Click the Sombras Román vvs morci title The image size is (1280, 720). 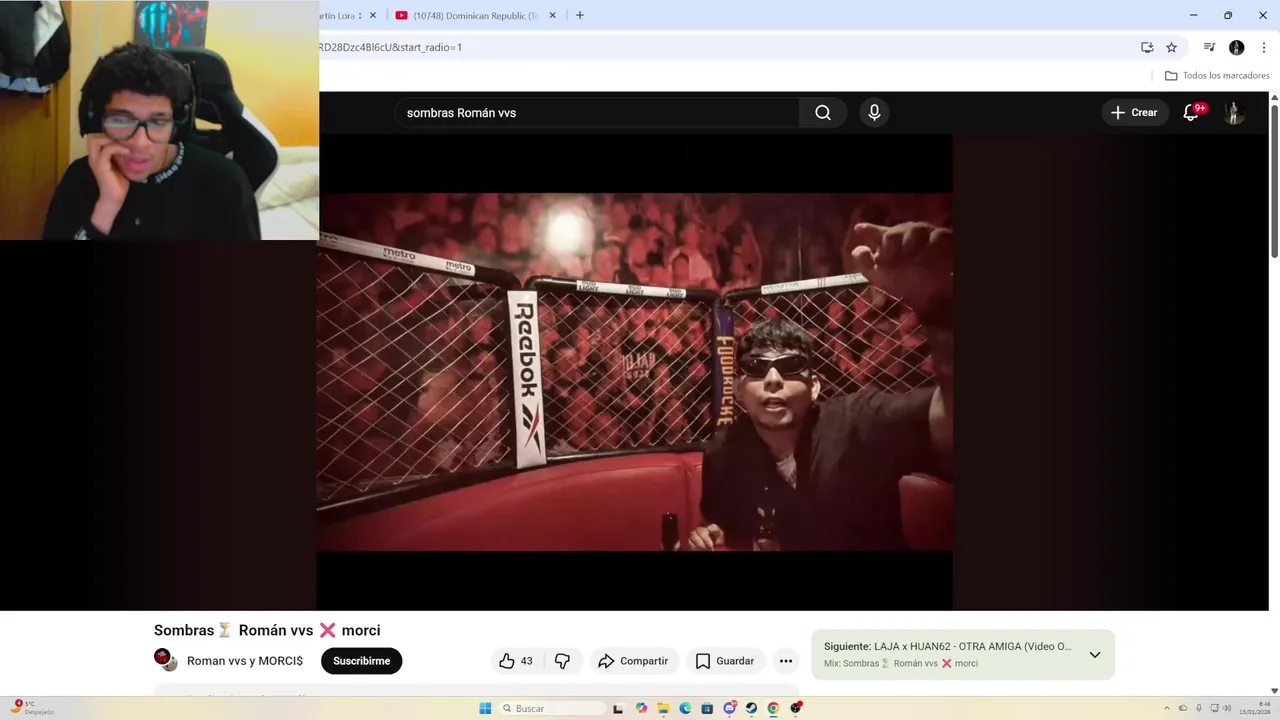pos(267,630)
